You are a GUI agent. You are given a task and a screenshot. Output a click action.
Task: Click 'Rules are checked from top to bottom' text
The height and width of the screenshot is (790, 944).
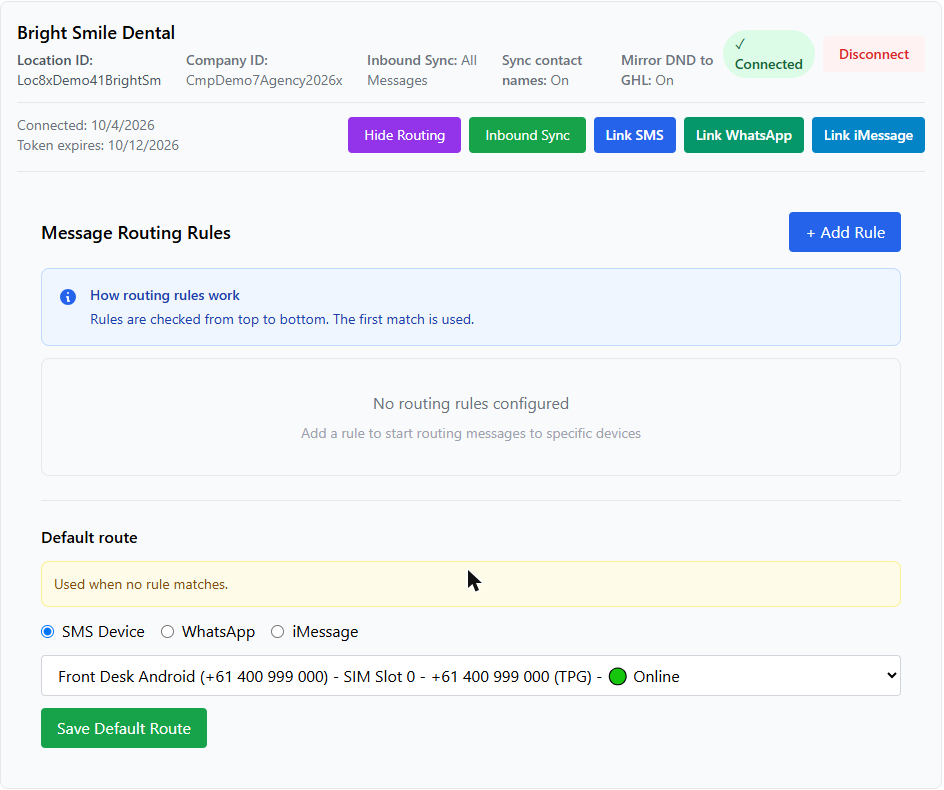pyautogui.click(x=282, y=319)
